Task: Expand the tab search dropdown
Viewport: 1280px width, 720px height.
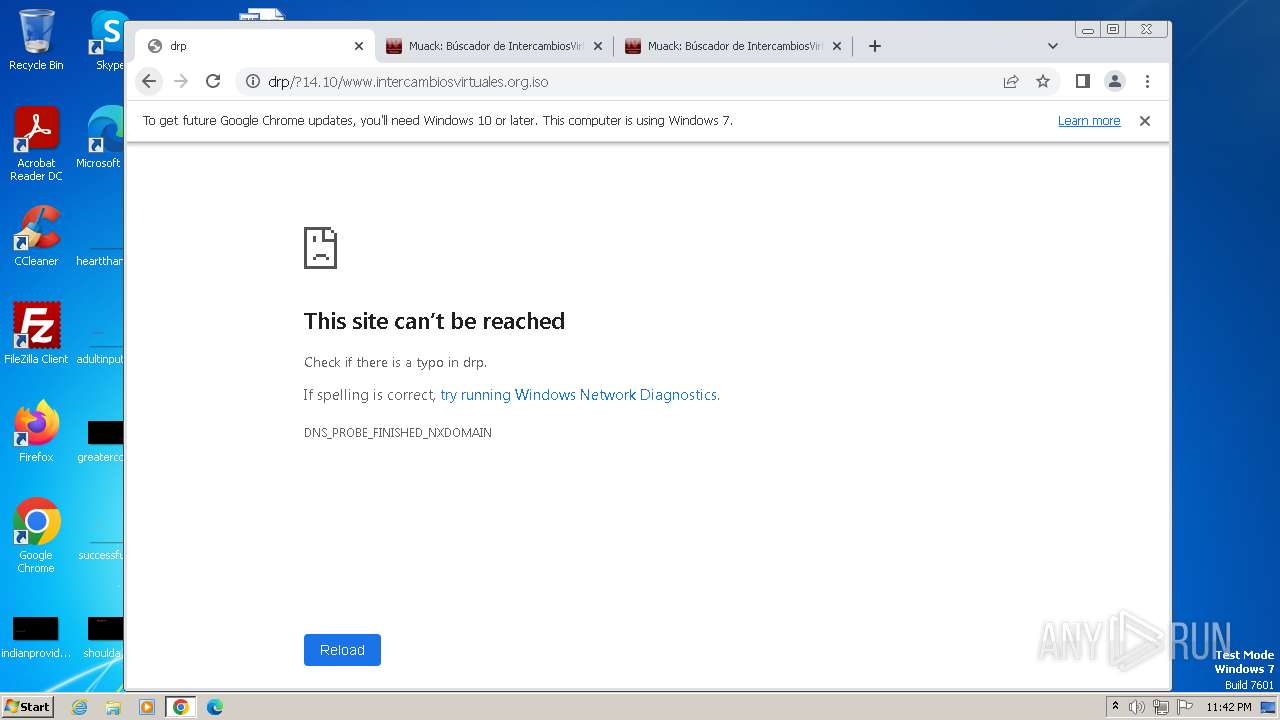Action: 1053,46
